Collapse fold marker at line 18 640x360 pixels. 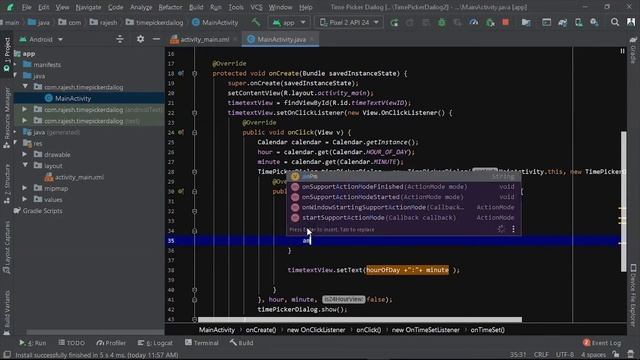click(x=194, y=73)
